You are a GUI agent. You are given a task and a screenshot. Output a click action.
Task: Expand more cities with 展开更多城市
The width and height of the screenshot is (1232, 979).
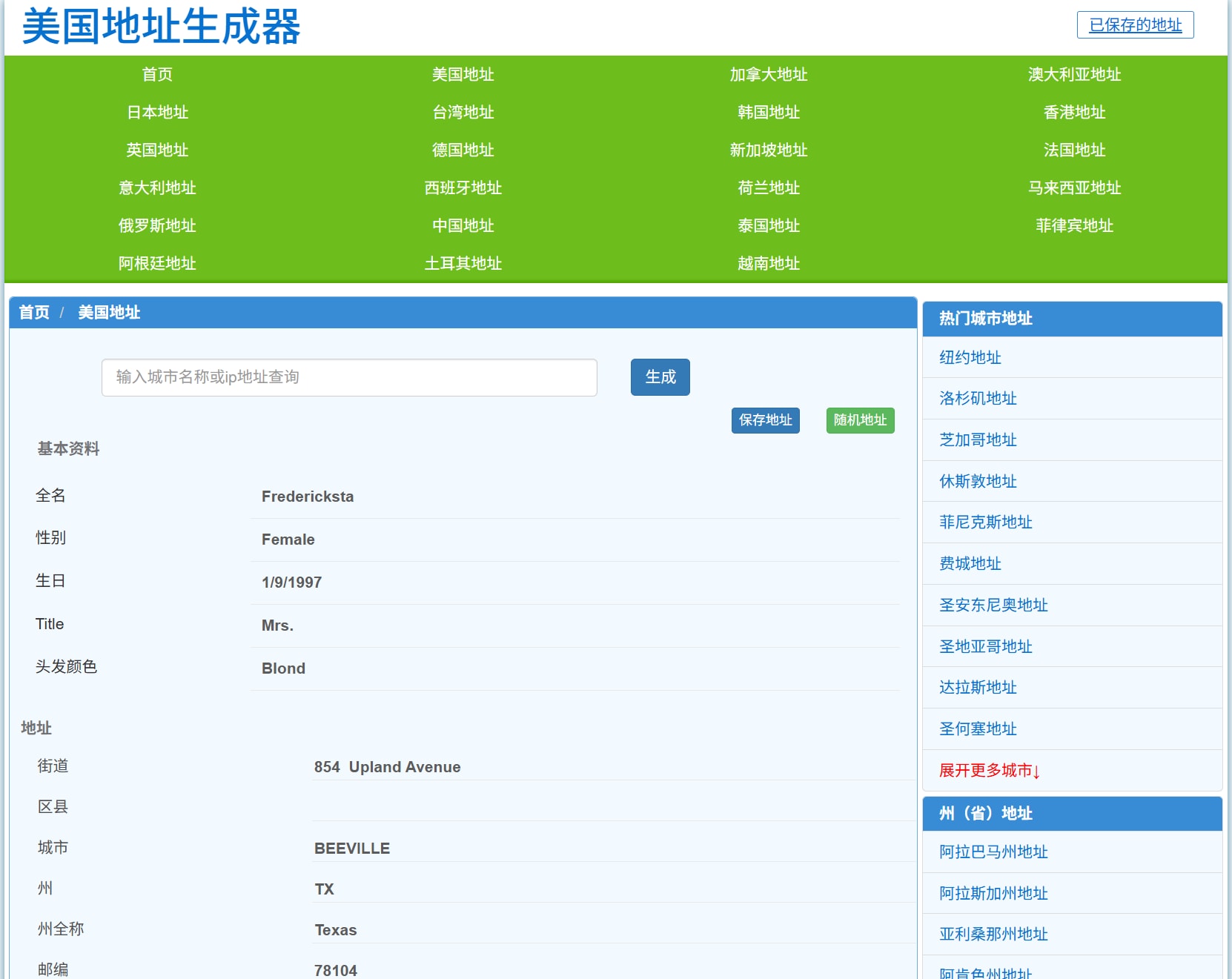click(989, 771)
